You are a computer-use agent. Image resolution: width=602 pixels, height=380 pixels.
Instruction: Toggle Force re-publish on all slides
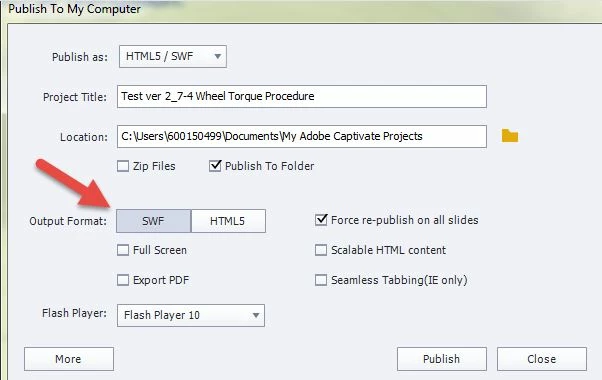[x=321, y=220]
